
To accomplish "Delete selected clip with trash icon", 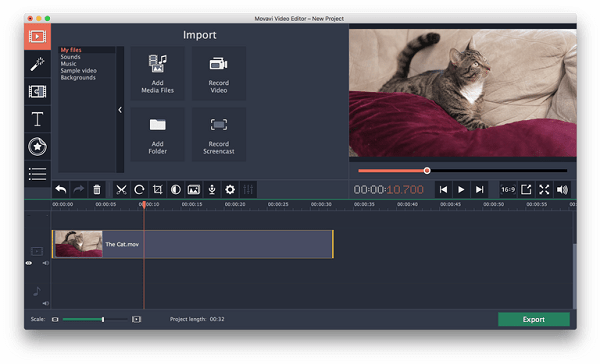I will tap(97, 189).
